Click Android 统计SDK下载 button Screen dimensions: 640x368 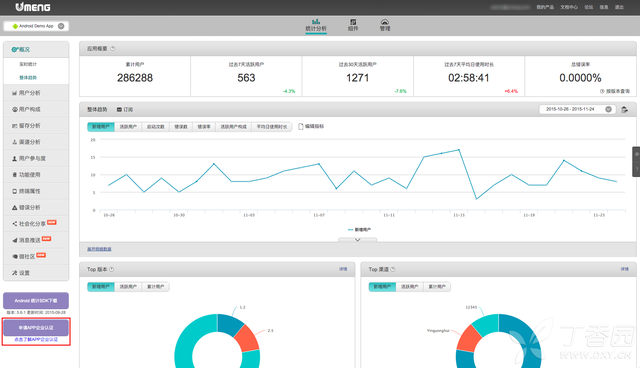36,301
